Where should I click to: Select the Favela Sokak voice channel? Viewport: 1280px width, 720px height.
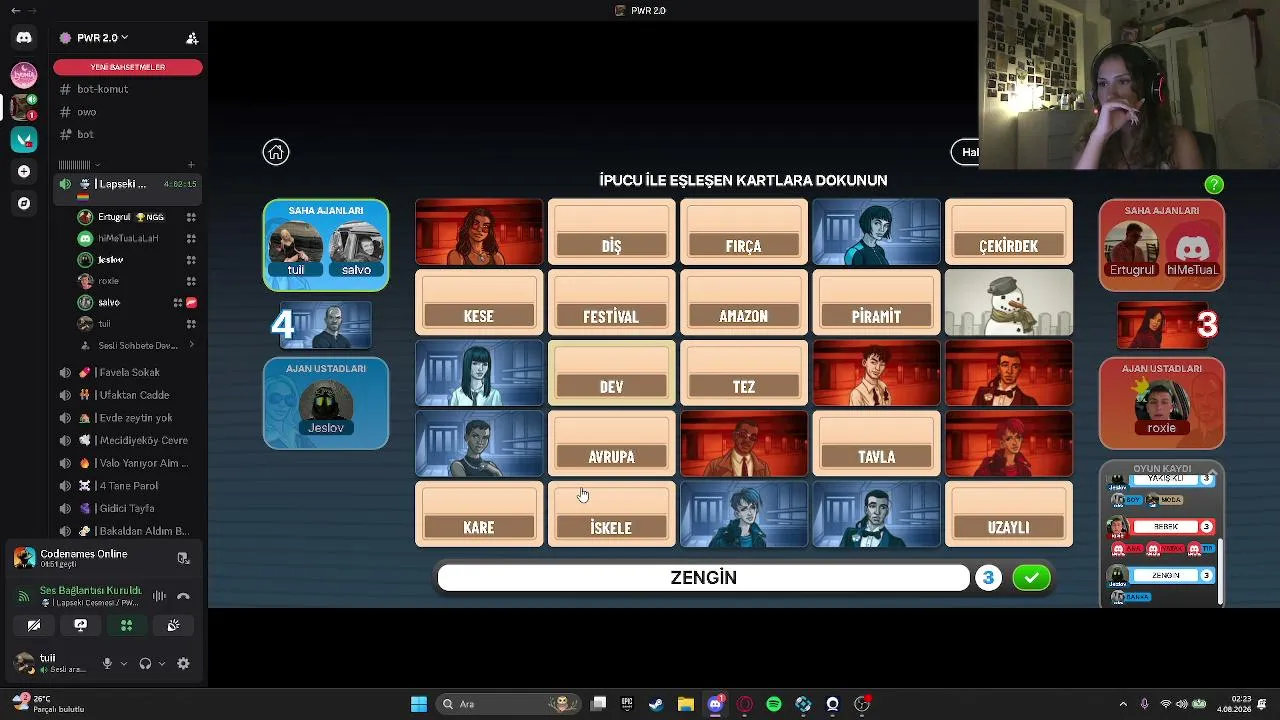click(129, 373)
